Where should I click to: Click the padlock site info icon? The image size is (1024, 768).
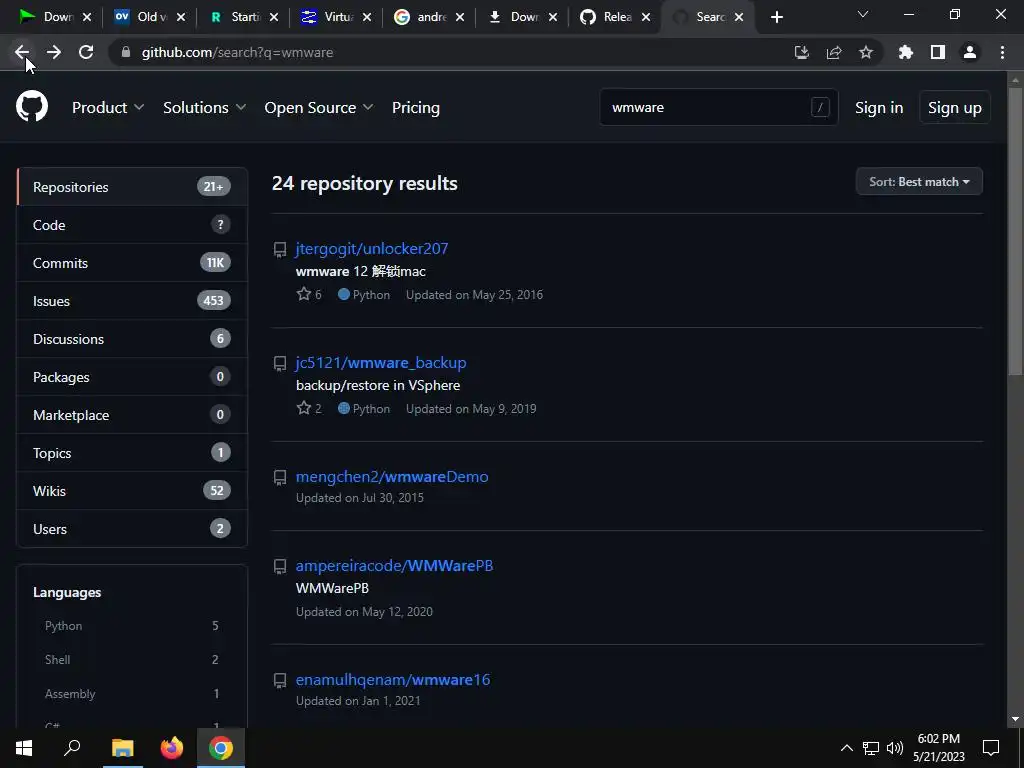point(126,52)
